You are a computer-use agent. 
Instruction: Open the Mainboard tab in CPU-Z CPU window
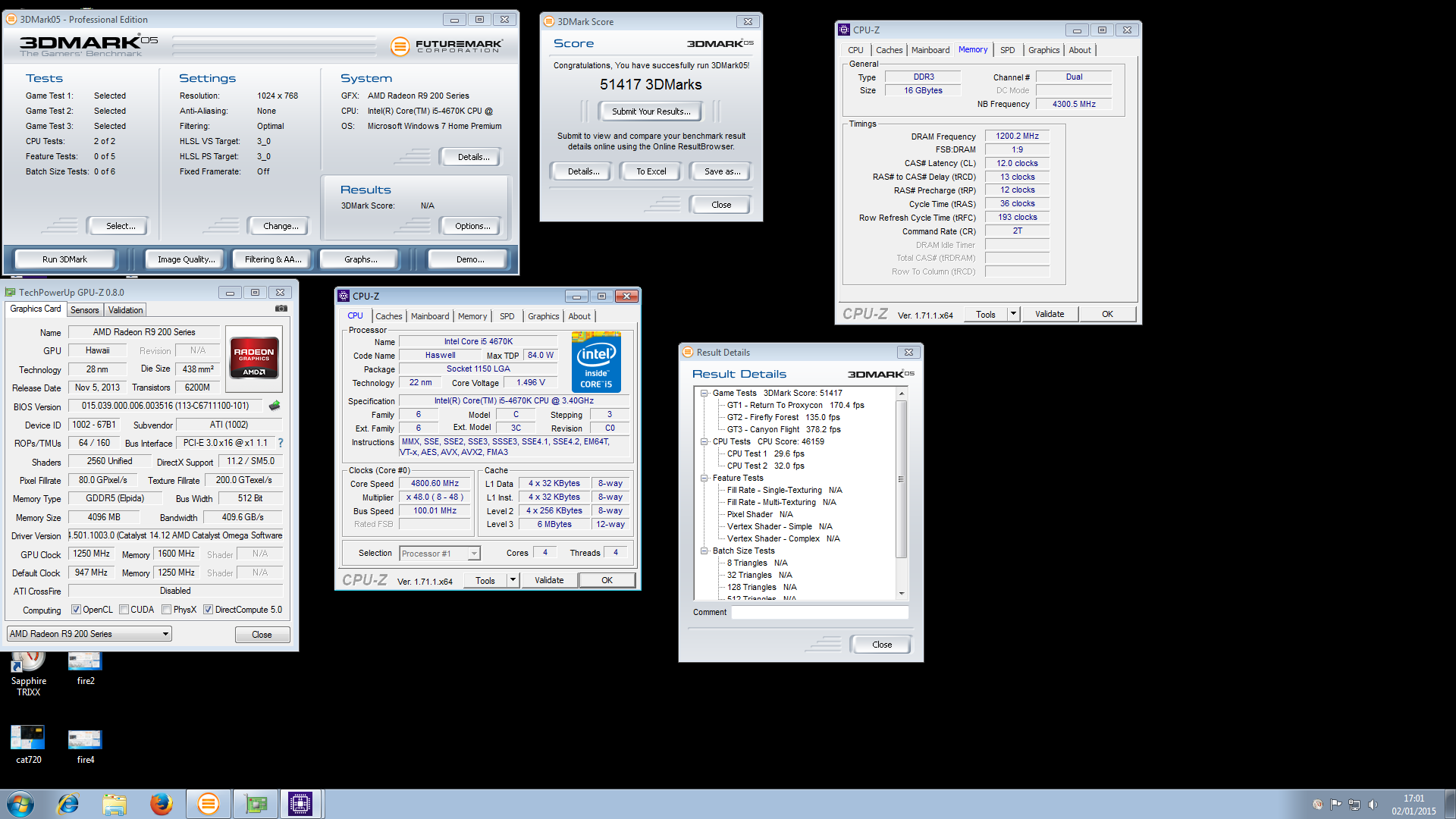430,316
